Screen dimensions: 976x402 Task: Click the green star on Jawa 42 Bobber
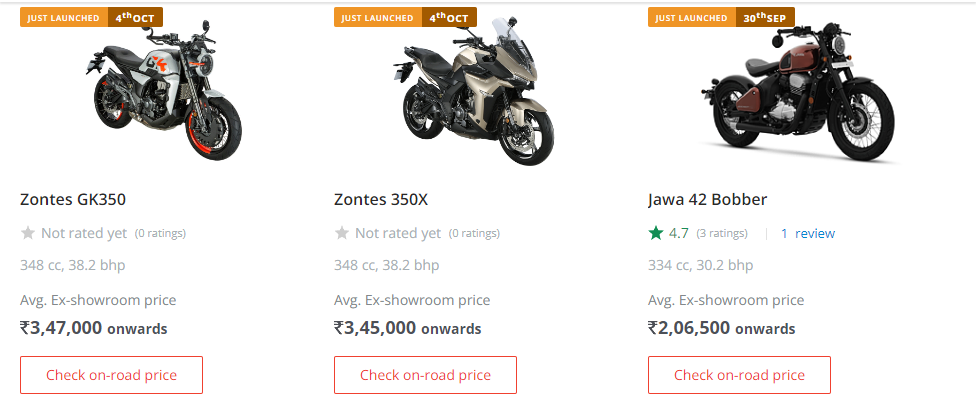[656, 233]
